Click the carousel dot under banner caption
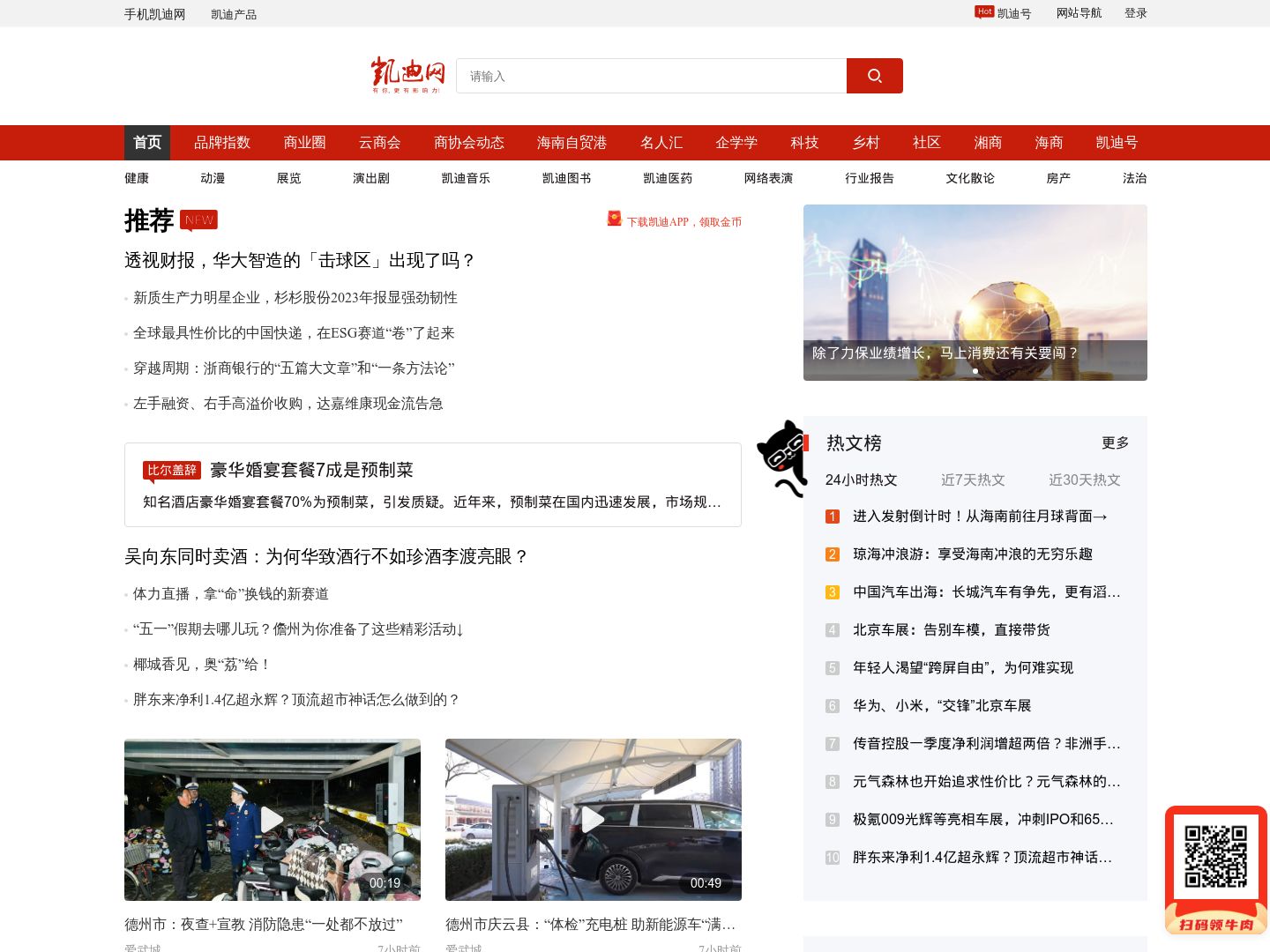 pos(975,371)
